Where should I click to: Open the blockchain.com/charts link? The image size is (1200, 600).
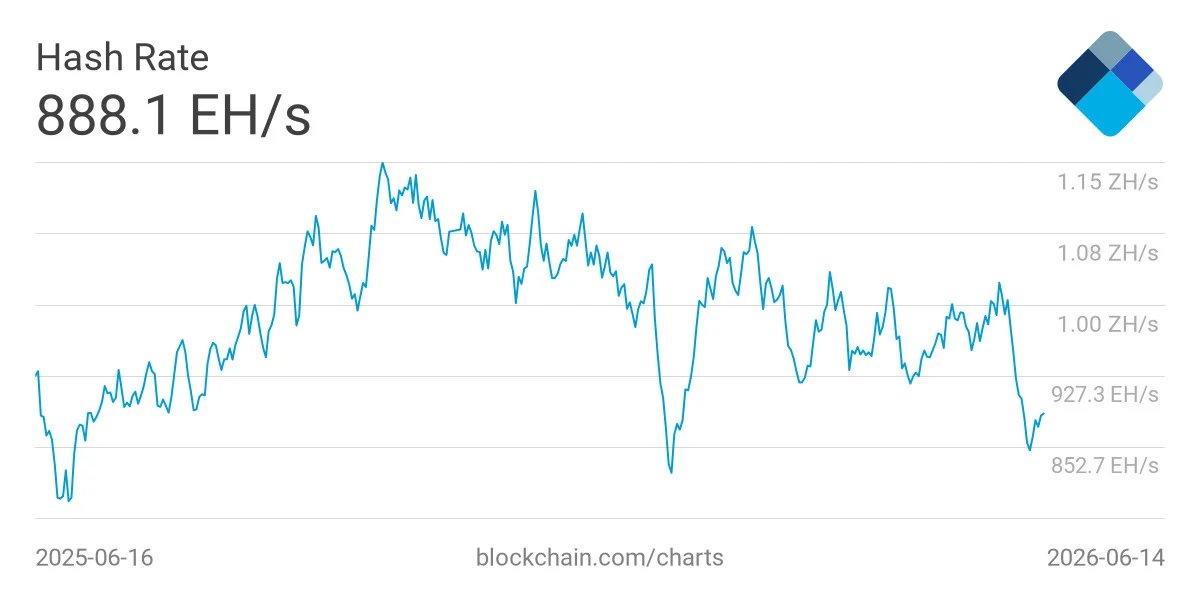click(600, 557)
